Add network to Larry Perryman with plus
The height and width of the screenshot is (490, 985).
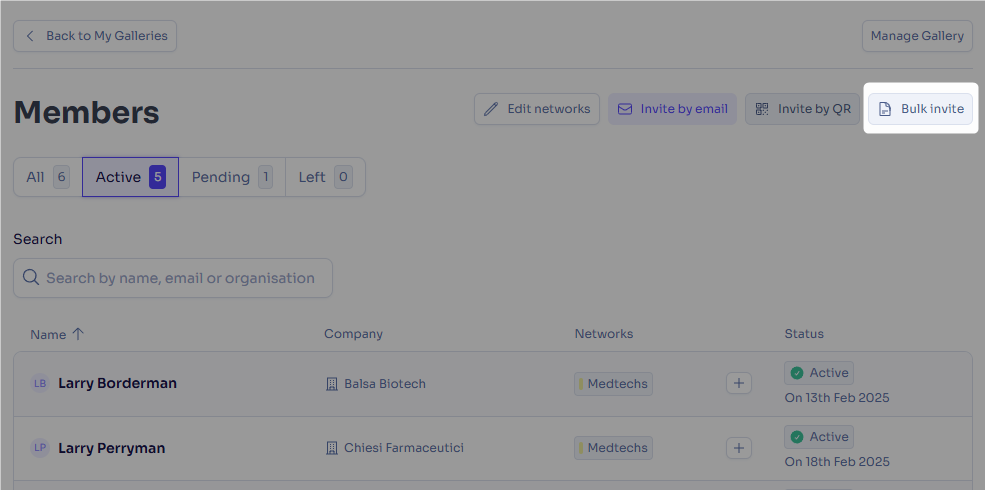pyautogui.click(x=739, y=448)
